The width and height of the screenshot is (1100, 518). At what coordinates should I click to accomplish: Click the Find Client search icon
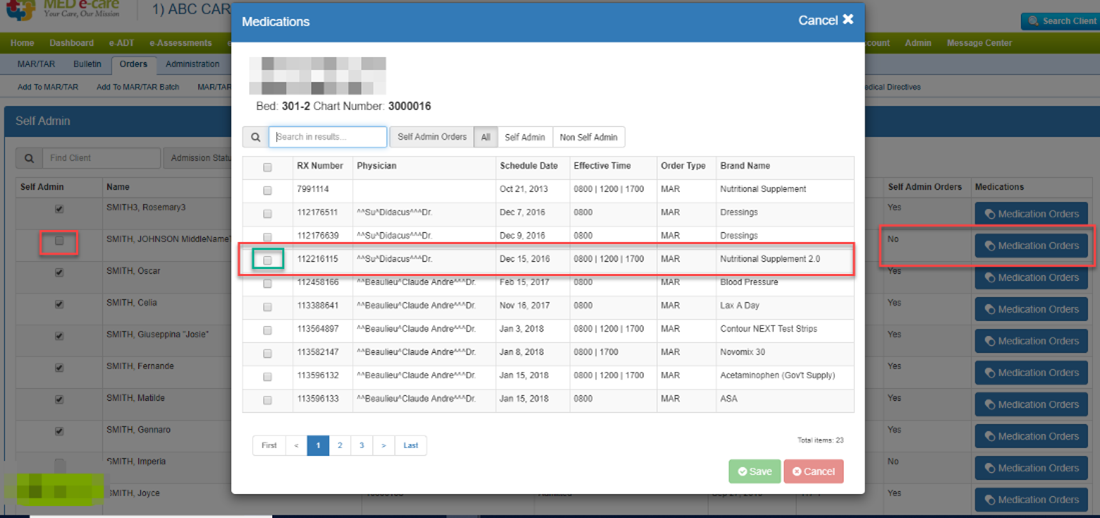[28, 158]
